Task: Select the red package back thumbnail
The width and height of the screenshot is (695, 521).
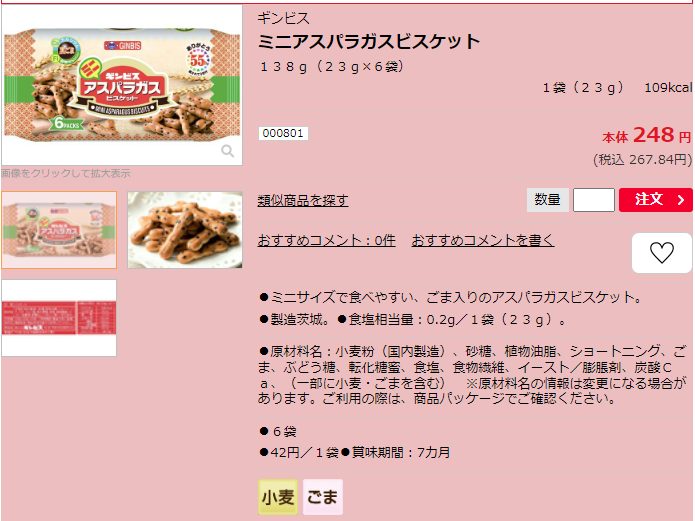Action: (x=59, y=317)
